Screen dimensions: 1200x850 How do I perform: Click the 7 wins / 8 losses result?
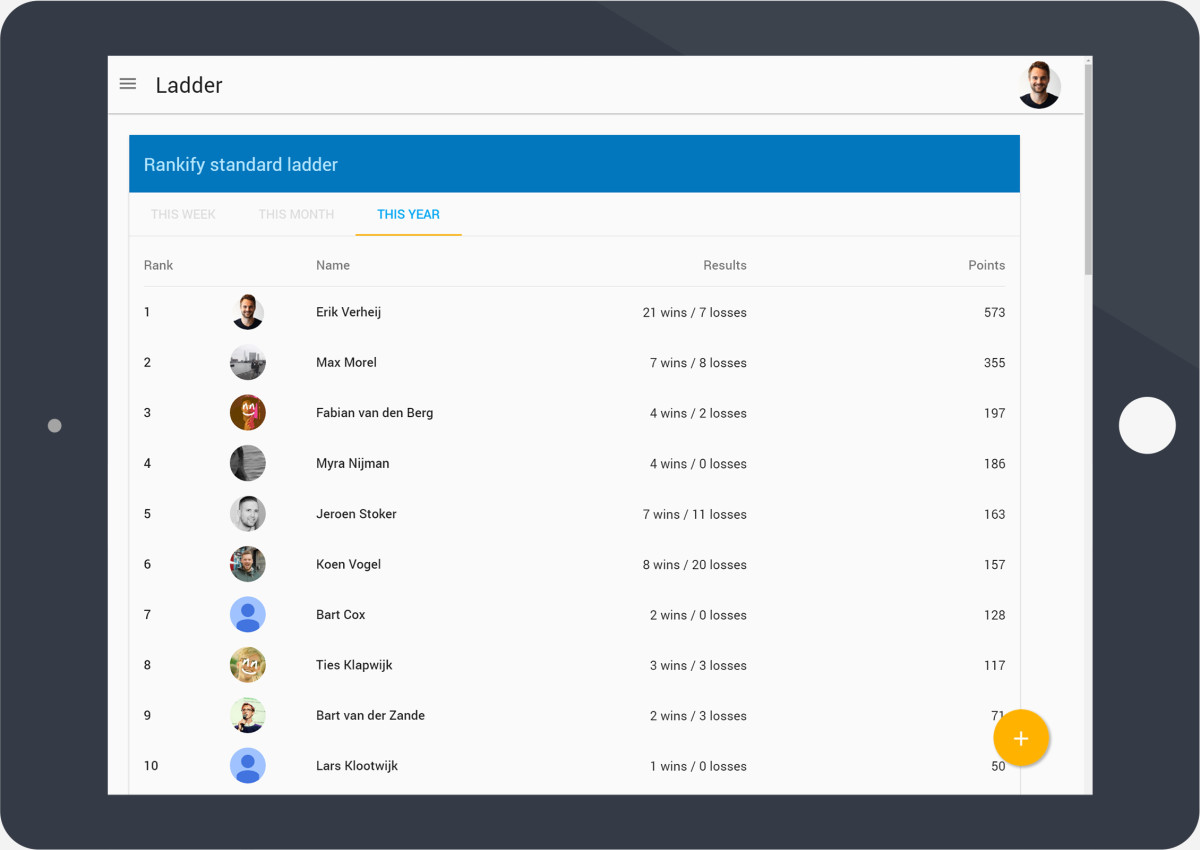pos(698,363)
